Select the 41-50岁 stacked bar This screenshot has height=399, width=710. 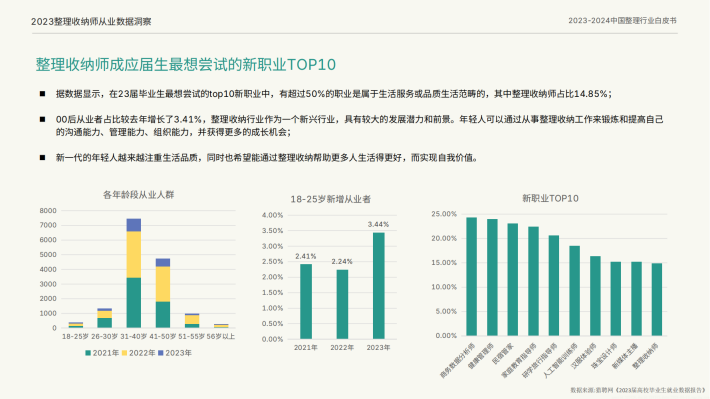click(163, 293)
